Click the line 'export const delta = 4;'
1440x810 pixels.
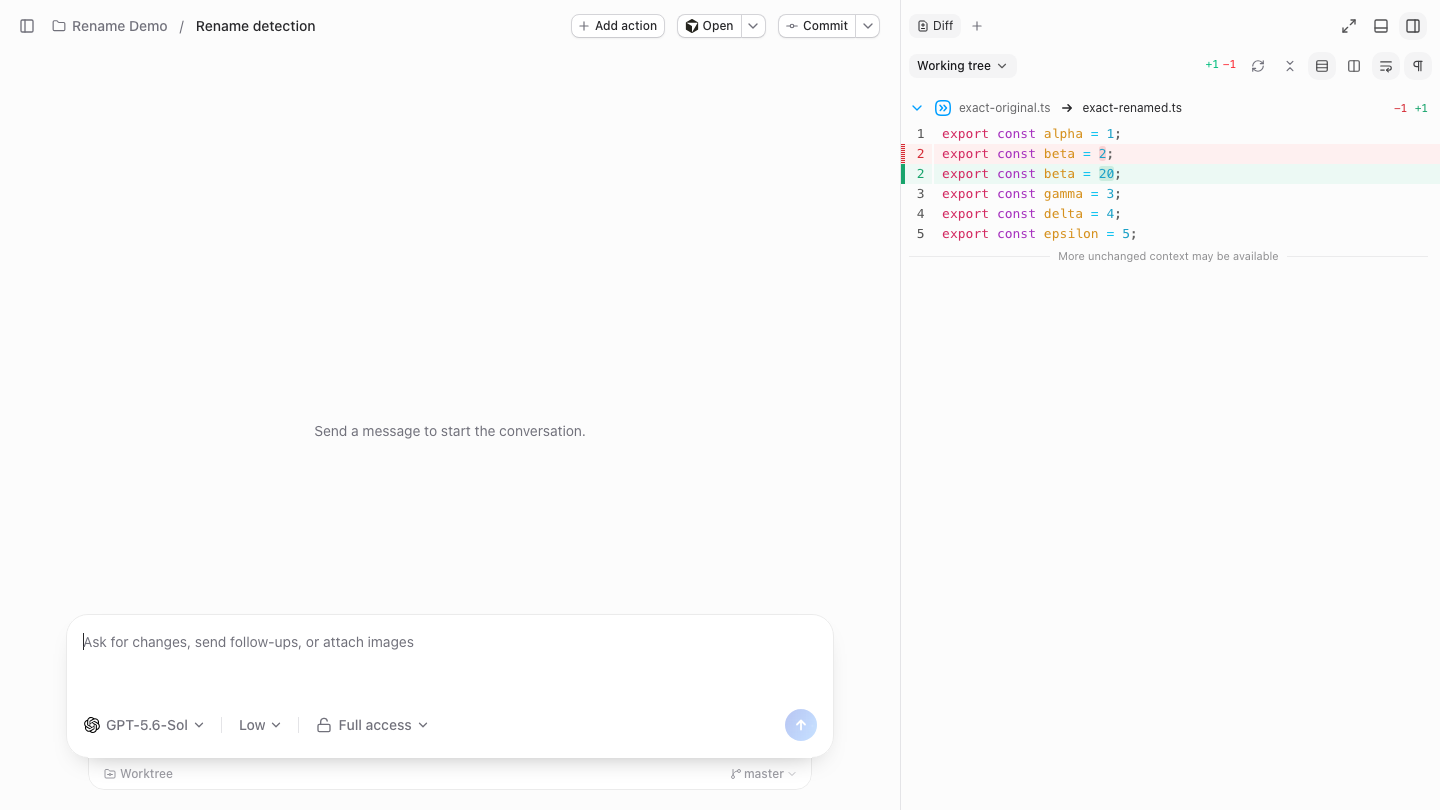coord(1170,214)
